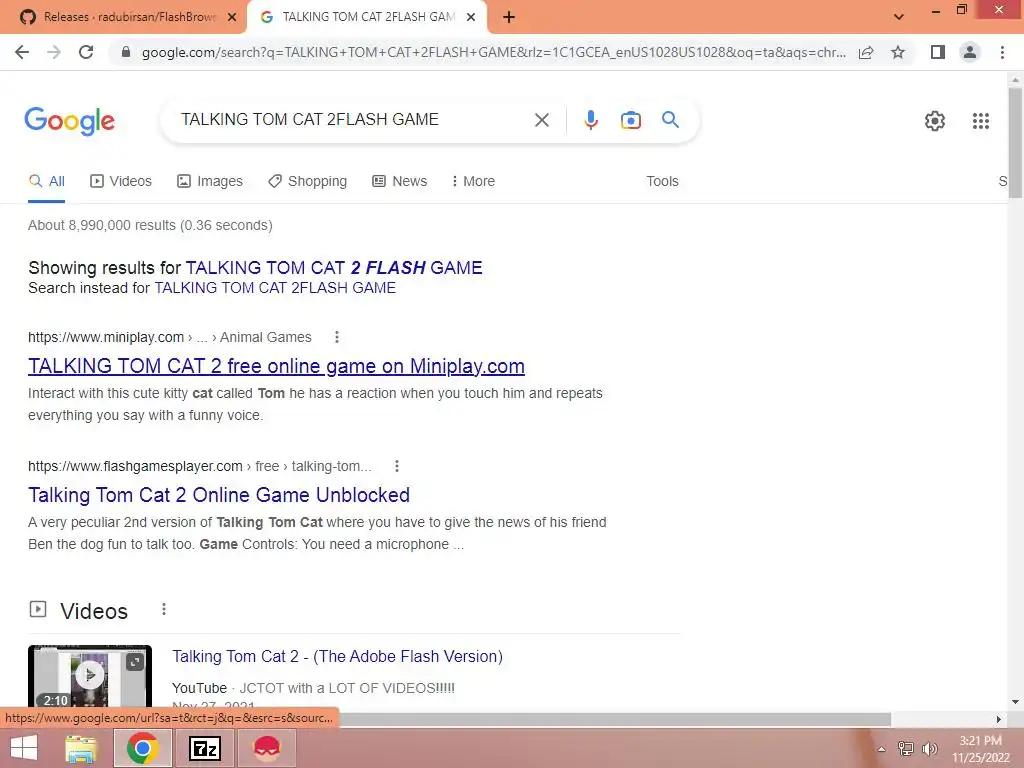Select the All results tab
Image resolution: width=1024 pixels, height=768 pixels.
(x=46, y=182)
